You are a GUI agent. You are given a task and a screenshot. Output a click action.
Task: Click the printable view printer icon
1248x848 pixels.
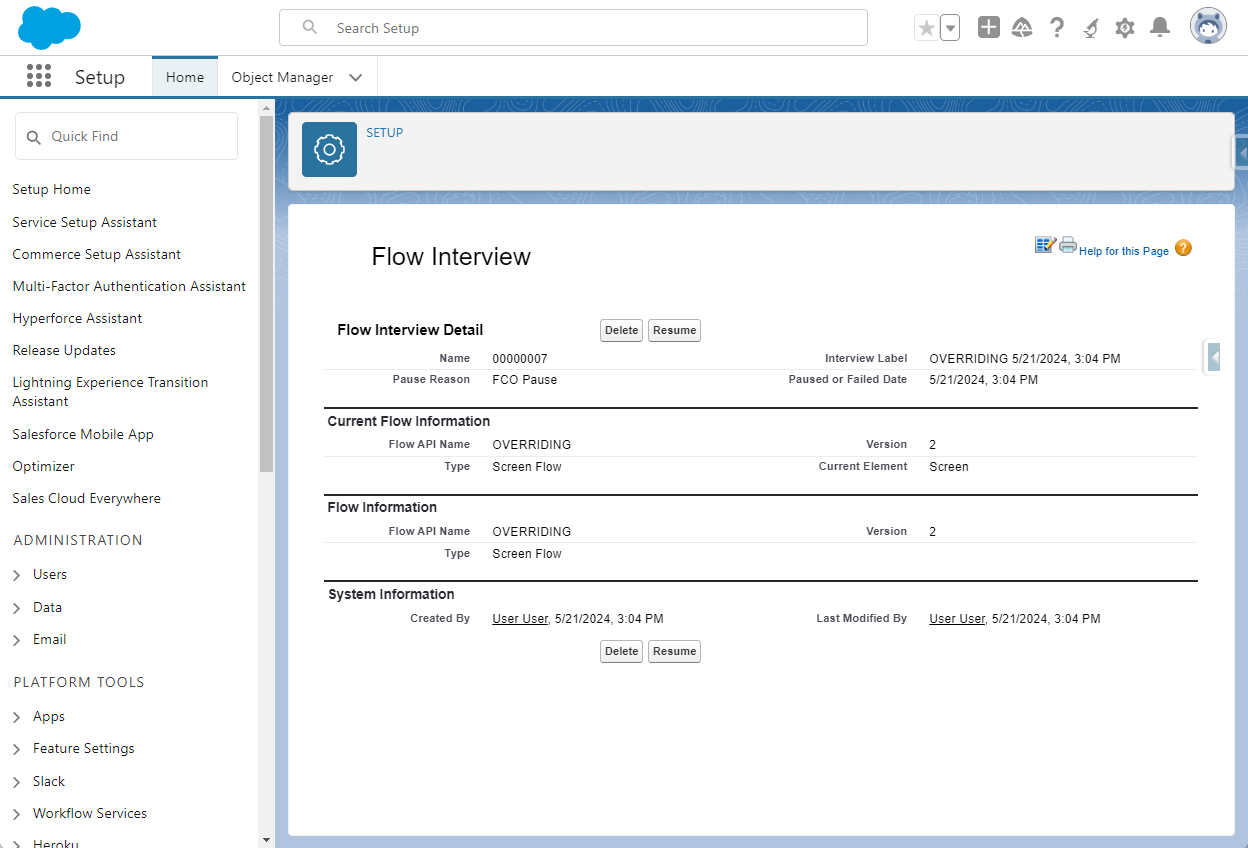coord(1068,245)
